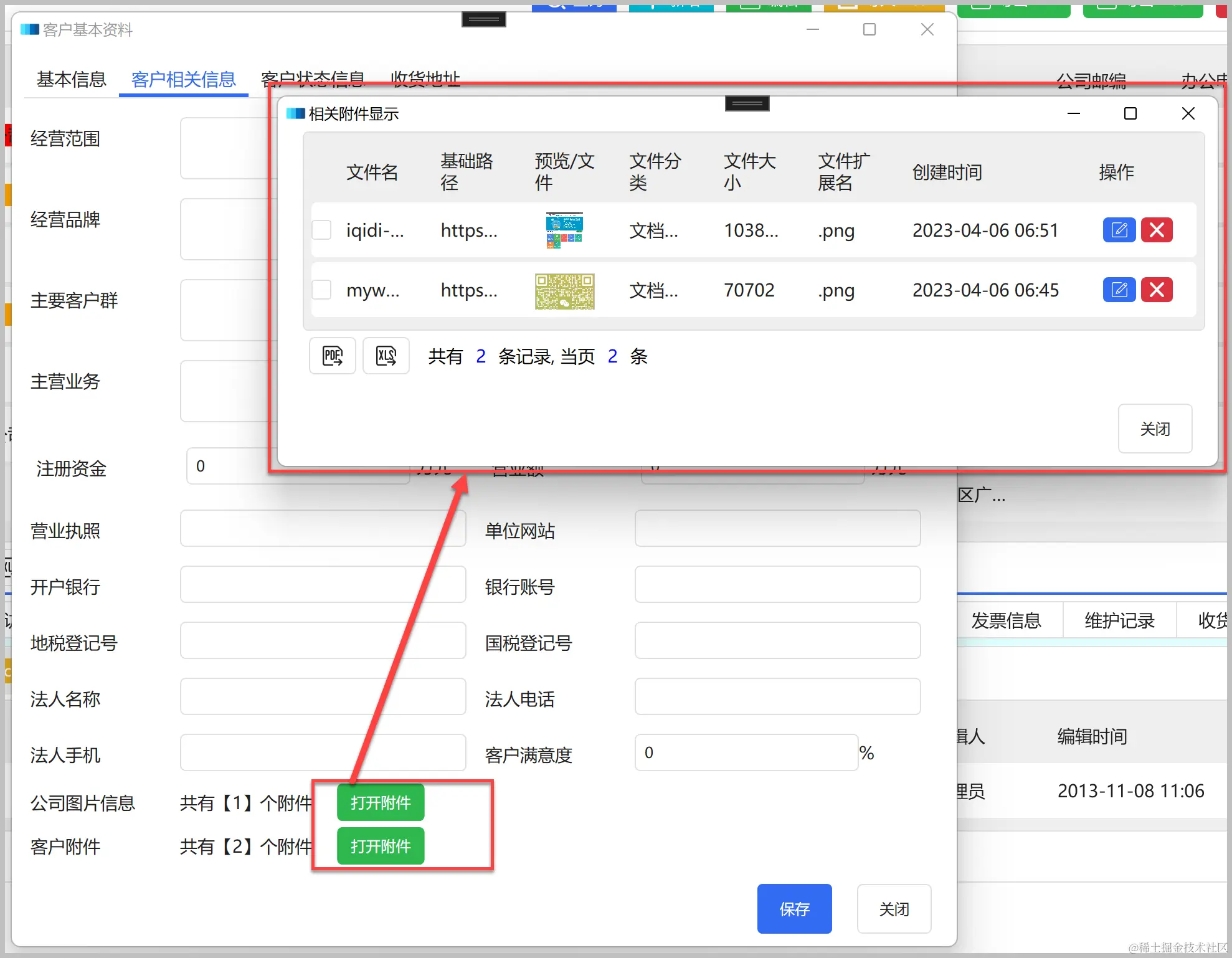
Task: Preview the QR code thumbnail
Action: tap(564, 291)
